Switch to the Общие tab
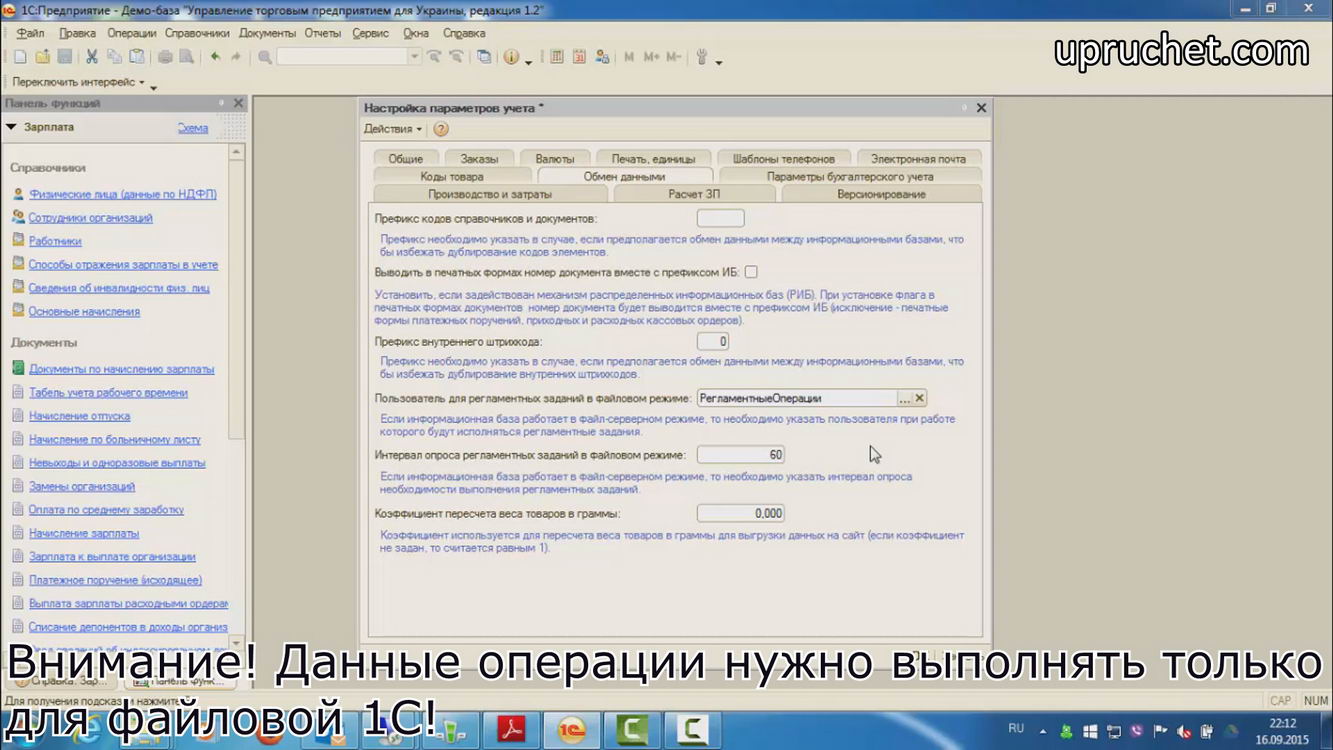Image resolution: width=1333 pixels, height=750 pixels. point(406,158)
